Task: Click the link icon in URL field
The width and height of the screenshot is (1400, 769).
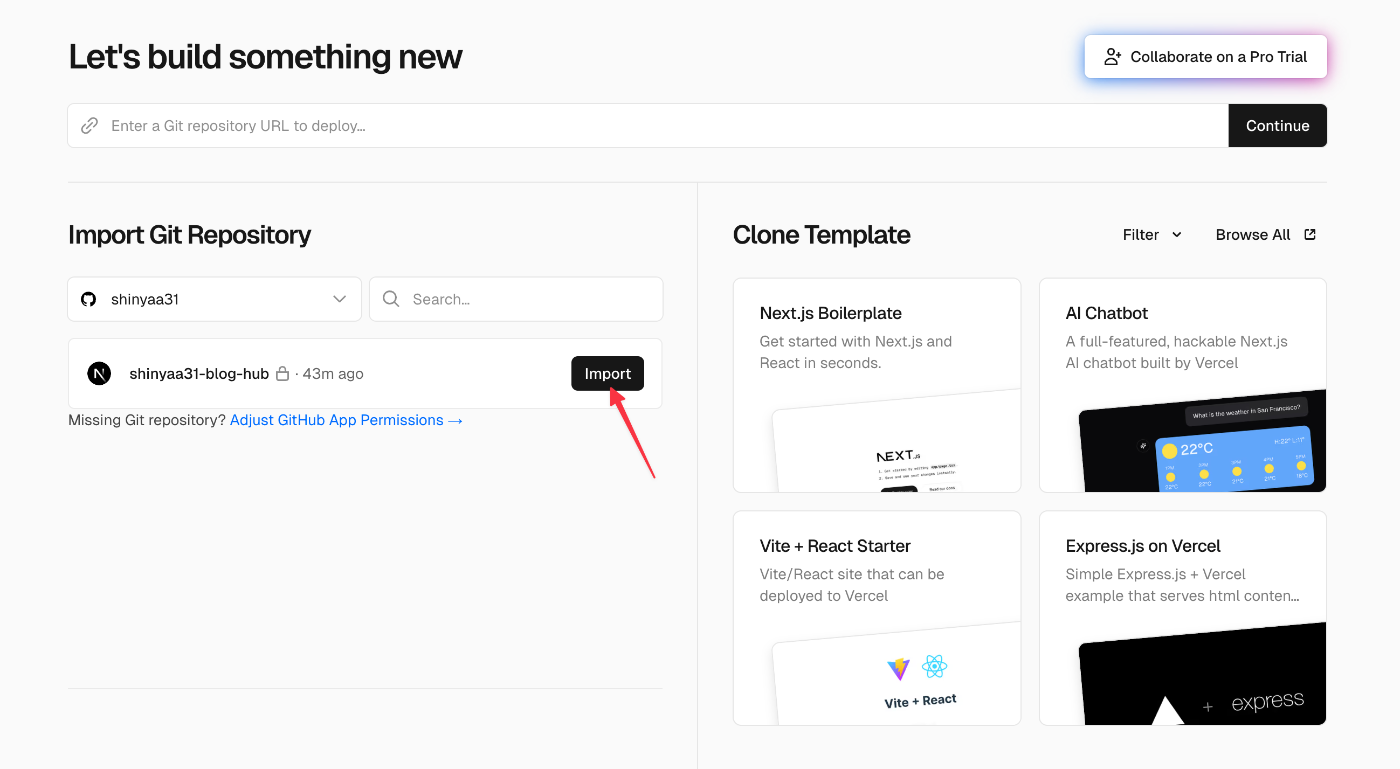Action: coord(90,126)
